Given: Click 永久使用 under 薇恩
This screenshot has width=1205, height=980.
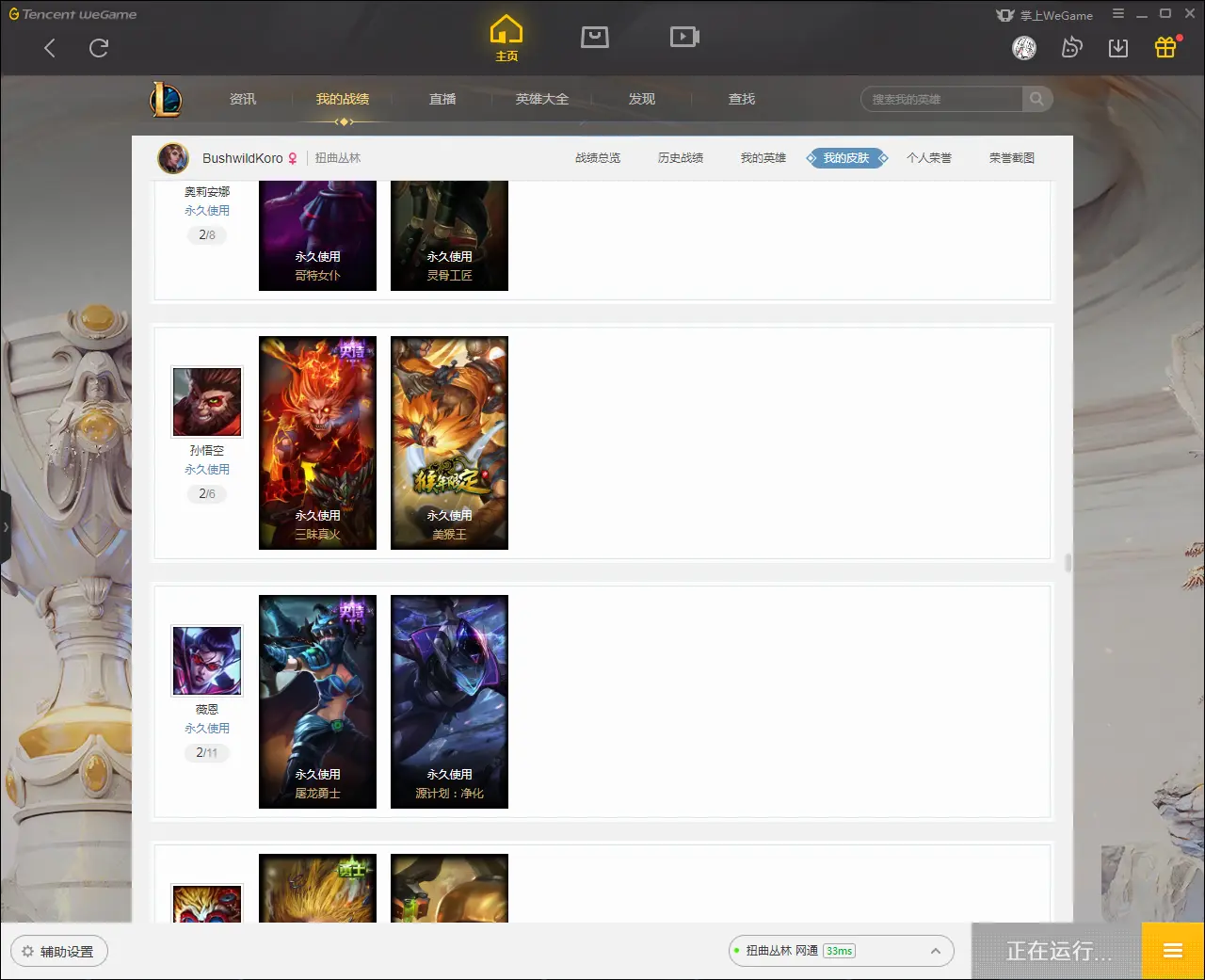Looking at the screenshot, I should [207, 729].
